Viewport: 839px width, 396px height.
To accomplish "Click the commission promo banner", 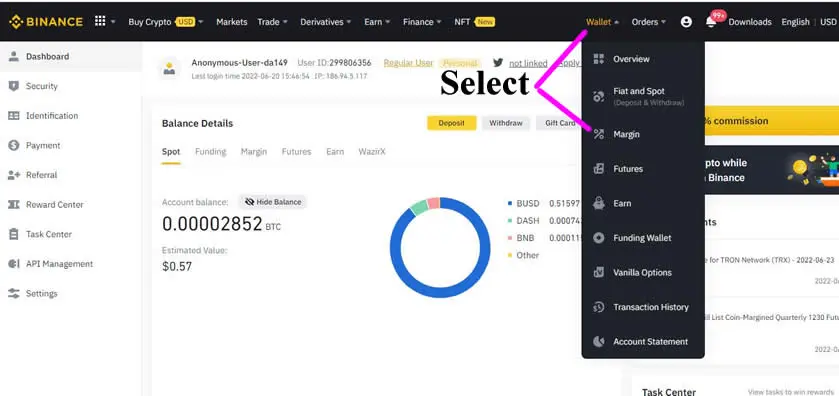I will click(772, 121).
